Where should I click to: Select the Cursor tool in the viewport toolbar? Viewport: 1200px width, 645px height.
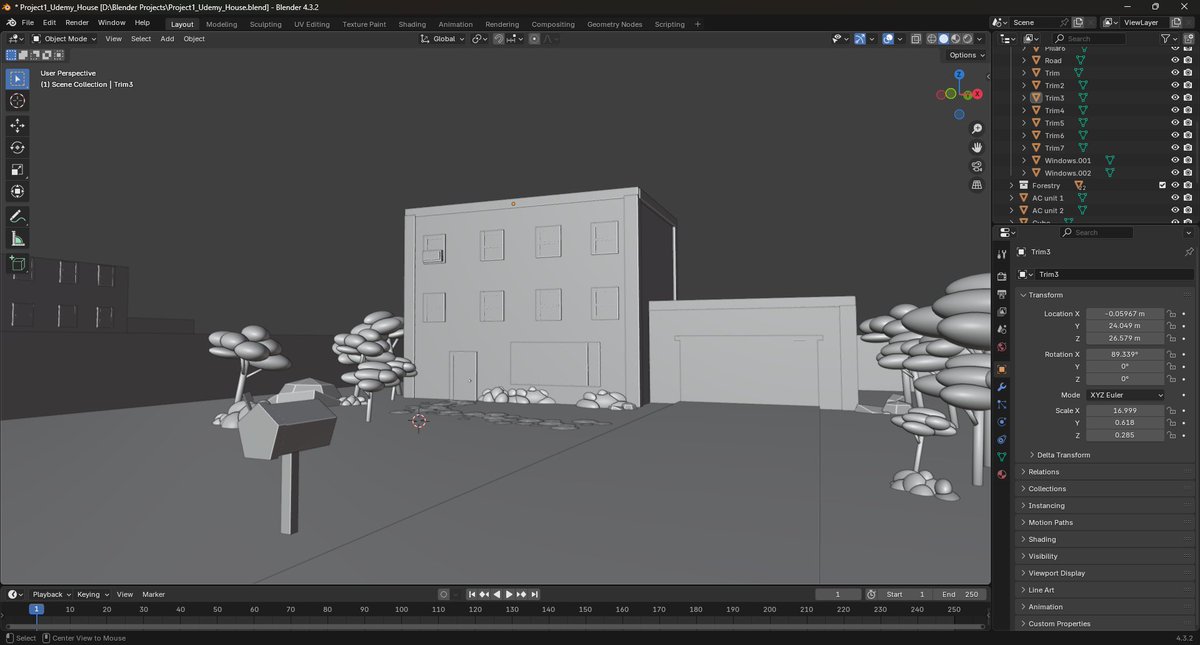click(17, 101)
